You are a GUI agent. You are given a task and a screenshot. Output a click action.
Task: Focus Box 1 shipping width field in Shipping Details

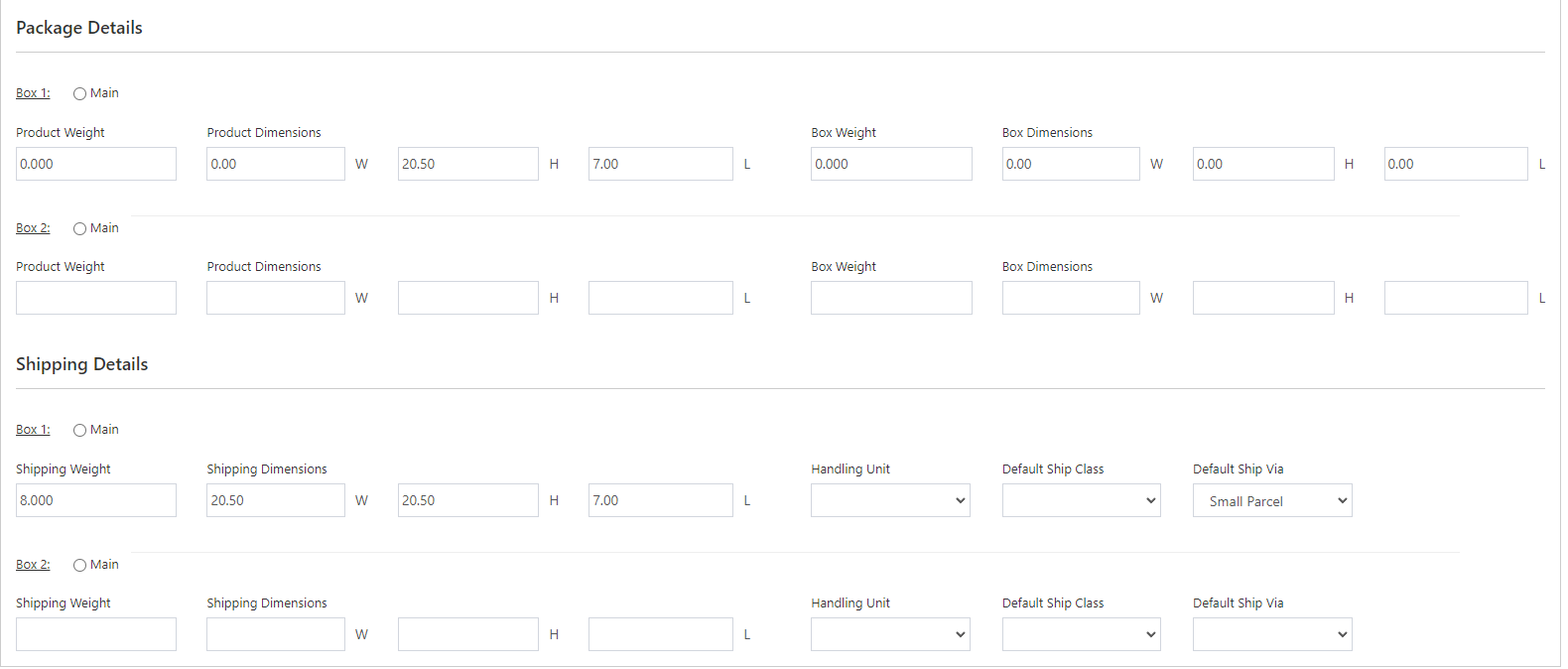276,501
